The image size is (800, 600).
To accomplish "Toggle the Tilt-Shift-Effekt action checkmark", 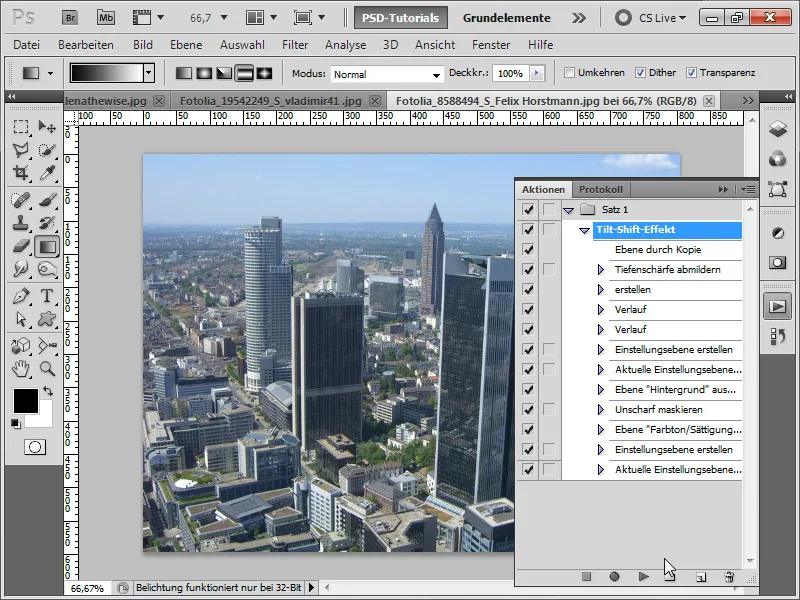I will [529, 230].
